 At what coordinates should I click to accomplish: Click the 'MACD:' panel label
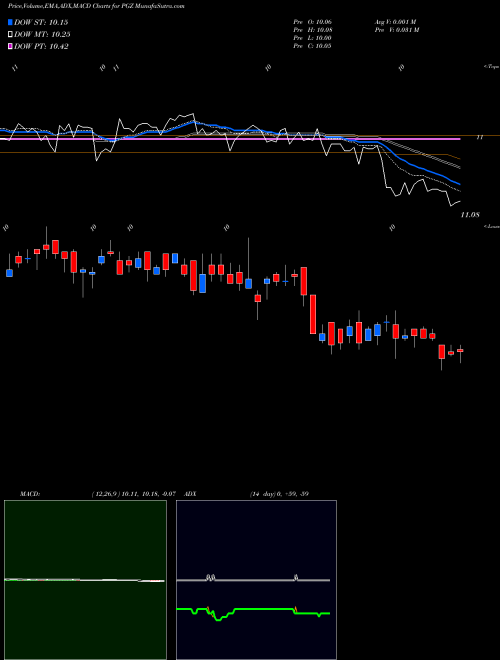click(x=30, y=494)
